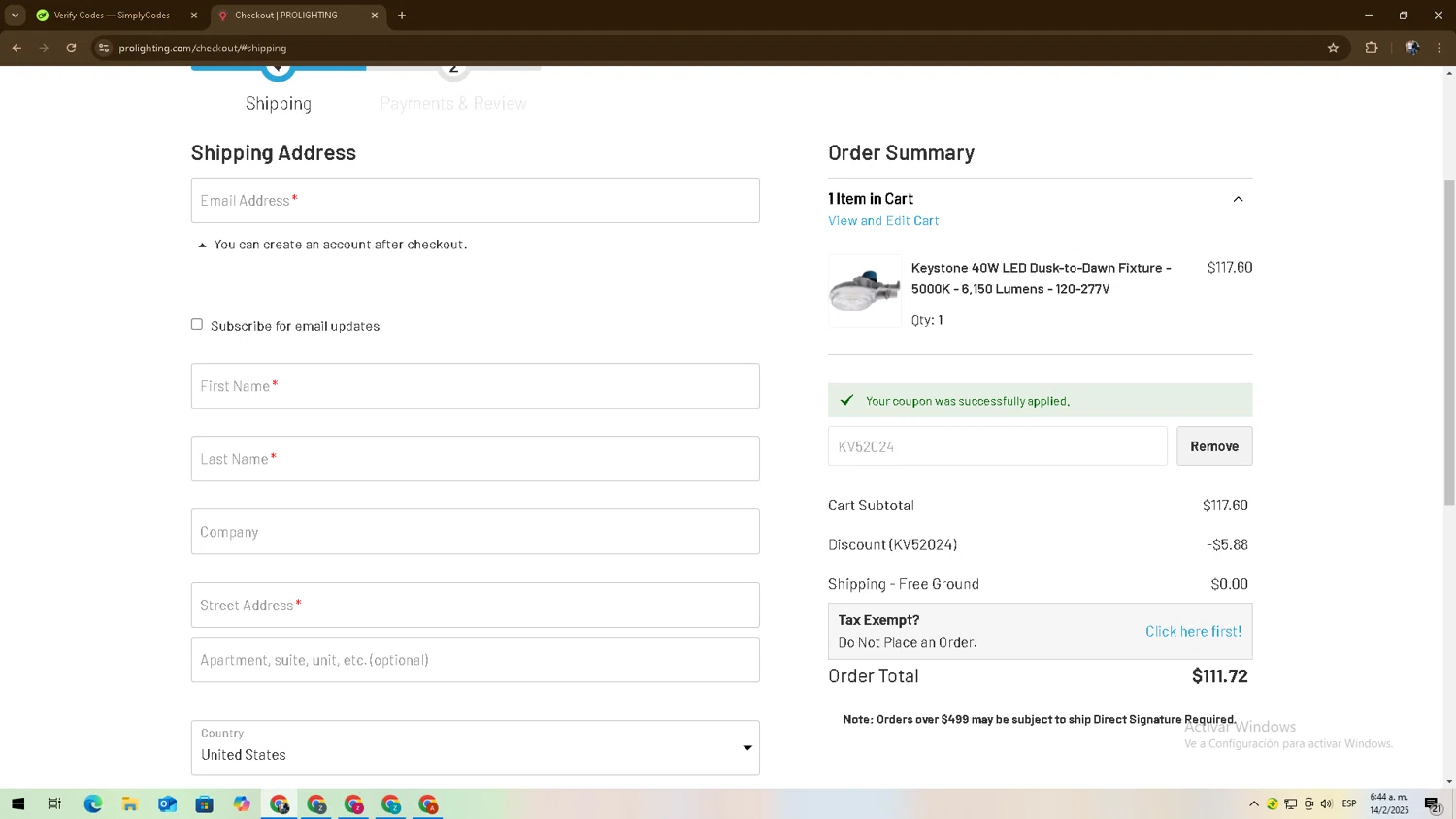Screen dimensions: 1456x819
Task: Collapse the account creation note arrow
Action: point(202,246)
